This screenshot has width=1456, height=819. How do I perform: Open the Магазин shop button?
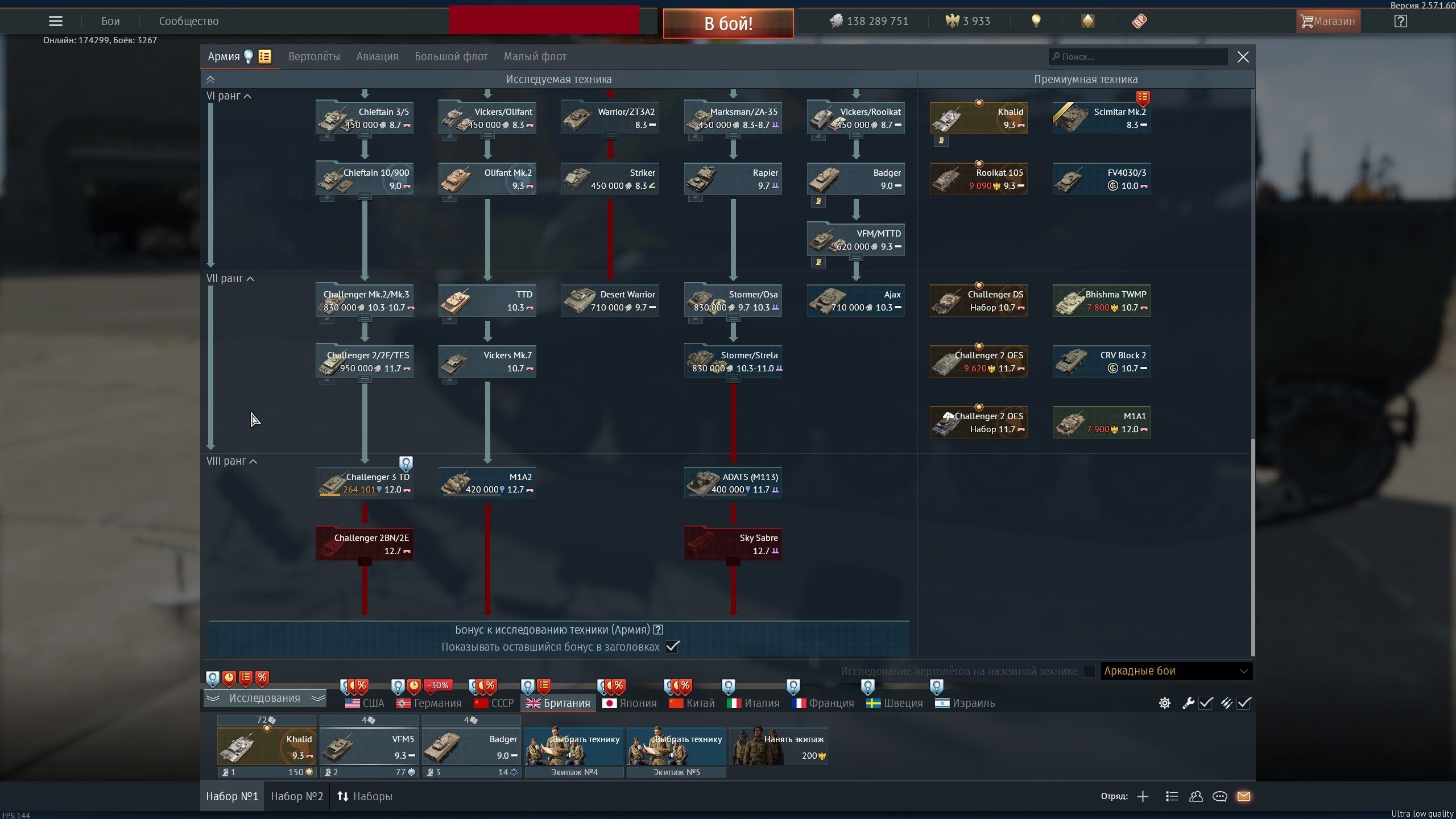click(x=1328, y=22)
